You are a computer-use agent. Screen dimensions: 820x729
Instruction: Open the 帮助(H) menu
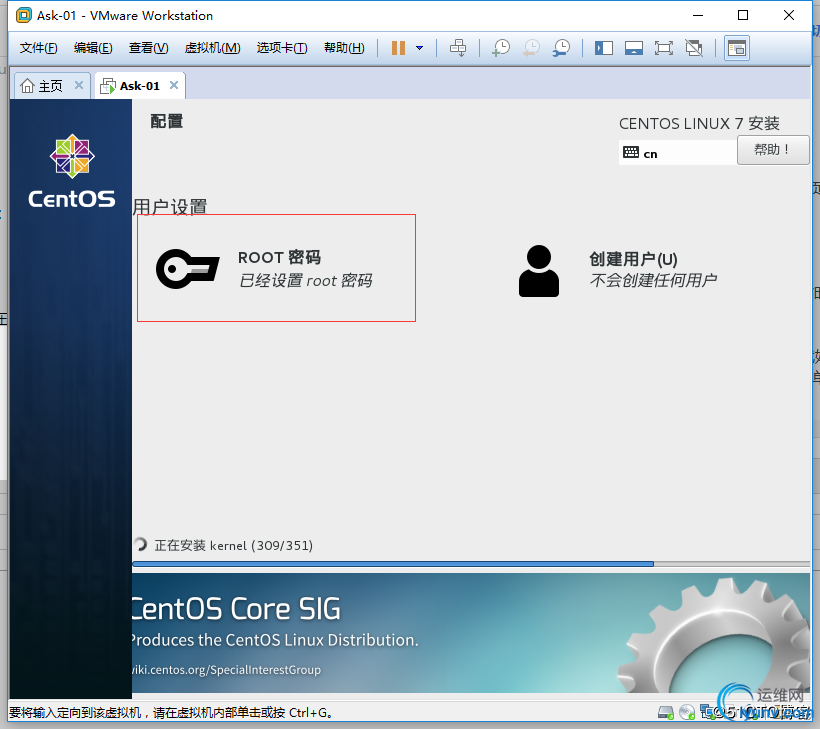[x=344, y=48]
